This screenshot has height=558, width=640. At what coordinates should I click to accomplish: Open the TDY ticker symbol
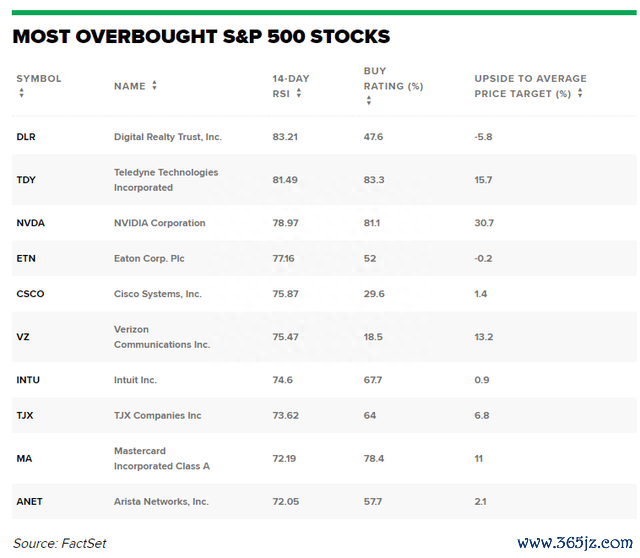click(26, 180)
